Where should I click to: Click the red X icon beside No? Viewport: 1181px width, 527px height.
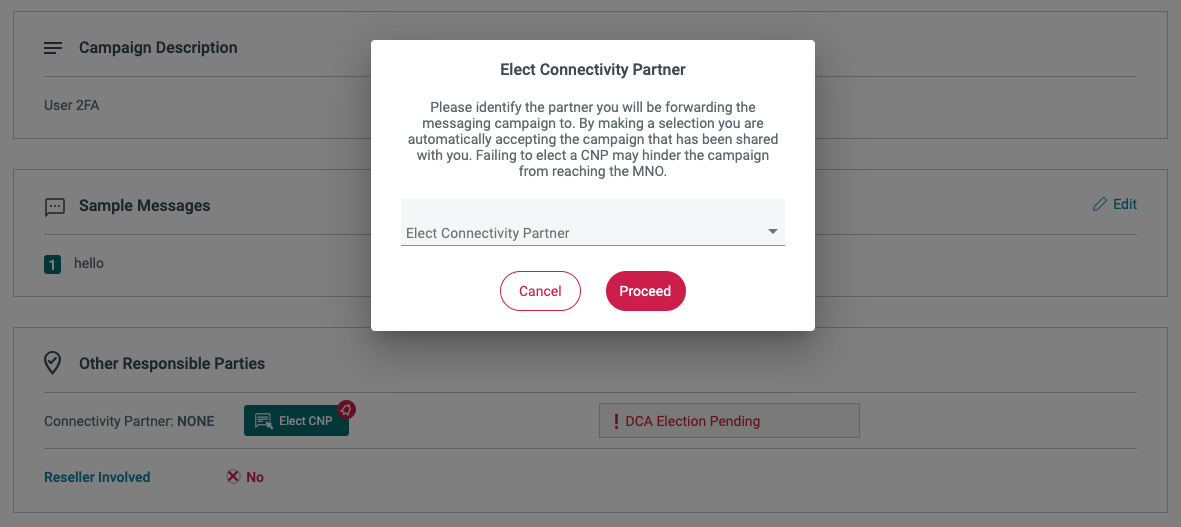tap(233, 477)
